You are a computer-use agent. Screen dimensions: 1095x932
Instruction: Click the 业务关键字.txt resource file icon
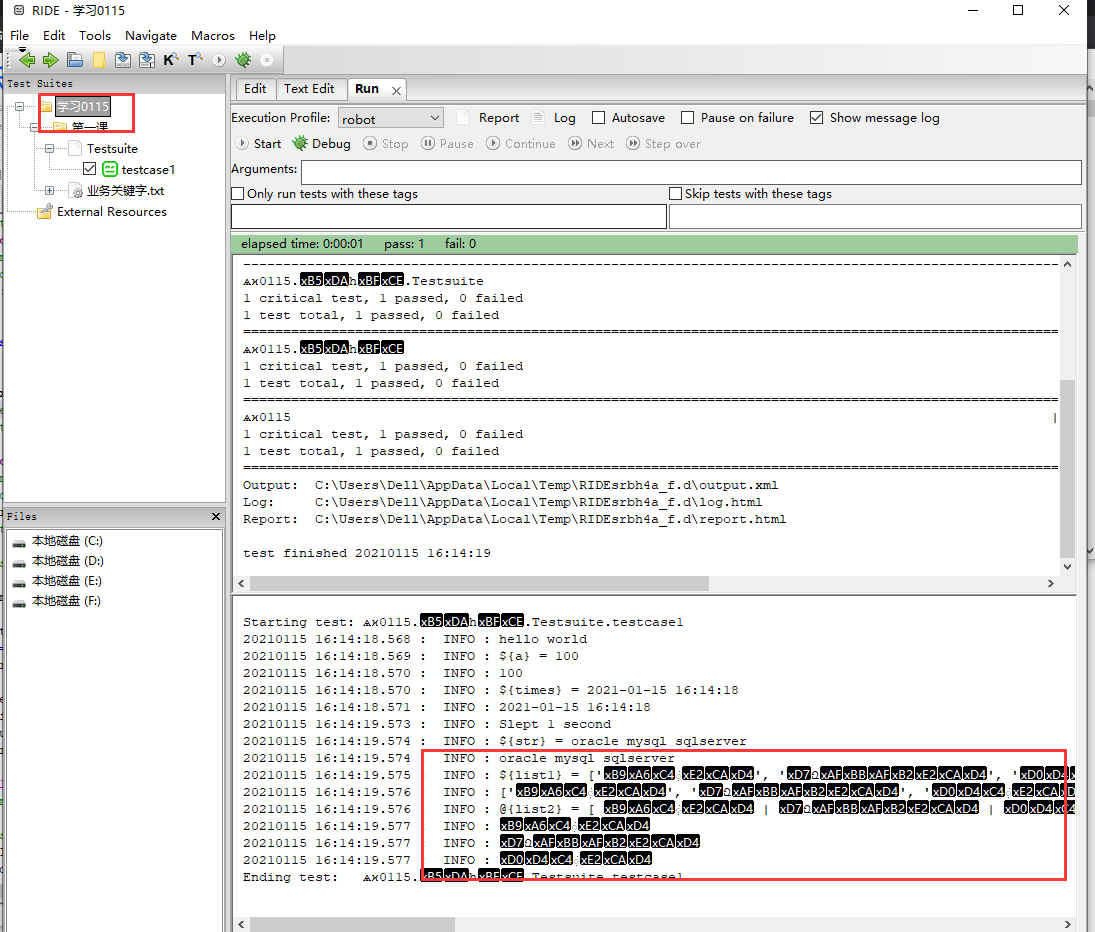point(76,191)
